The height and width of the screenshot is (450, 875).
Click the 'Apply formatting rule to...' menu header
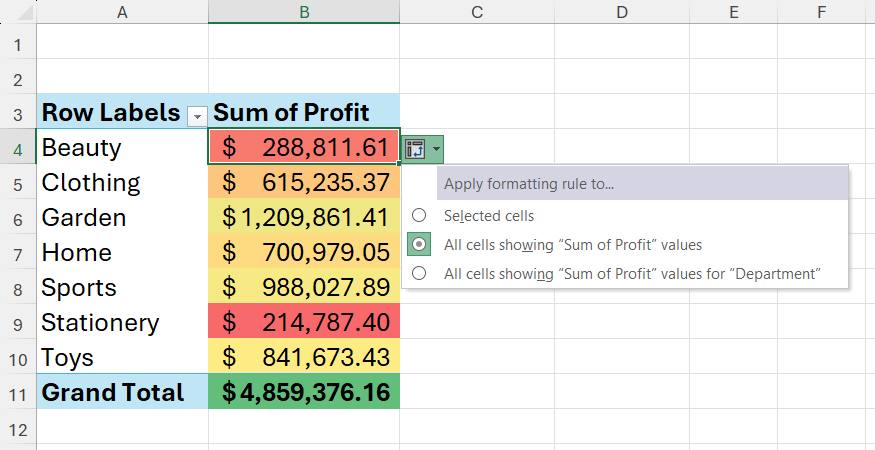tap(642, 183)
